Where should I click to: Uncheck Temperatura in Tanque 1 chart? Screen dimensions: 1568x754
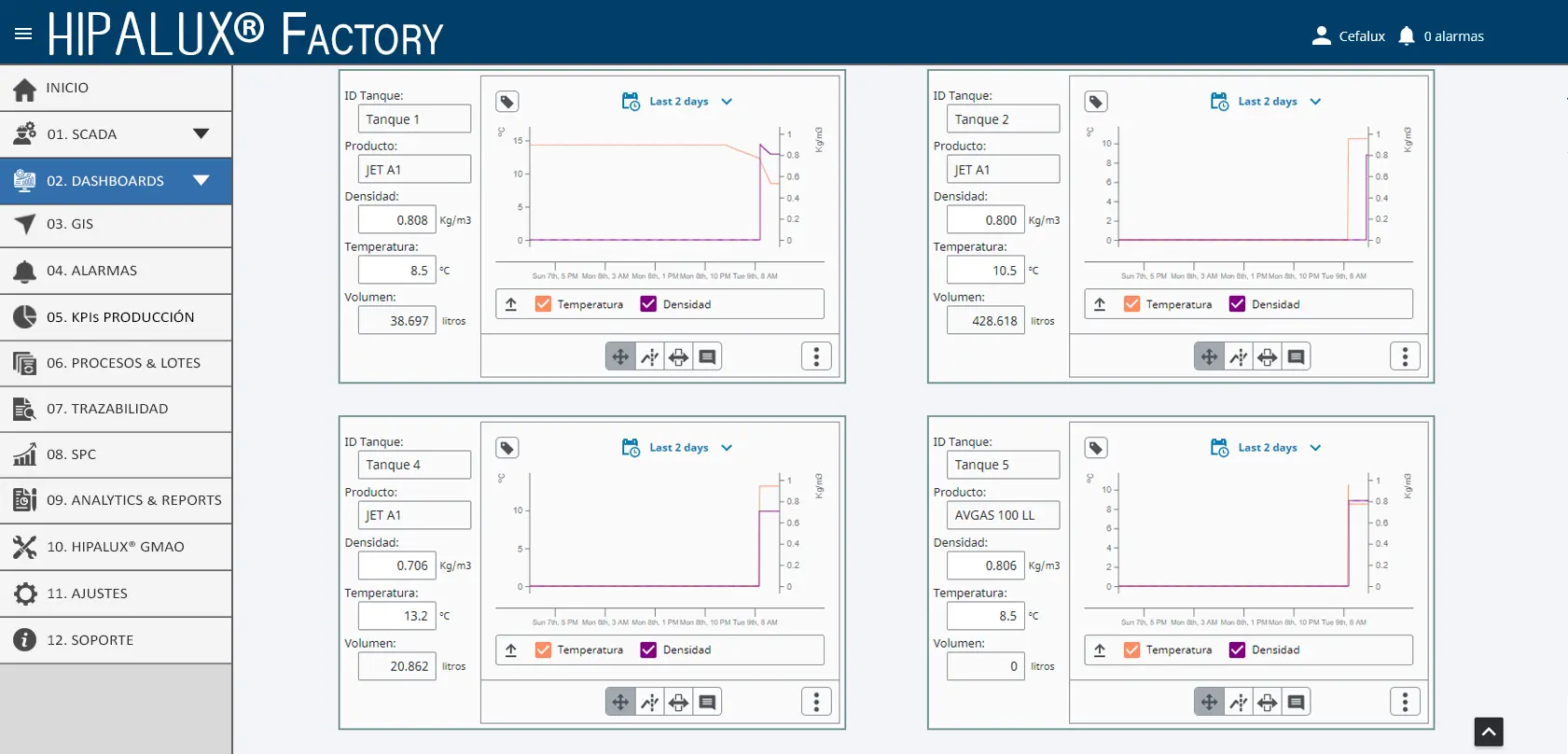[x=543, y=304]
